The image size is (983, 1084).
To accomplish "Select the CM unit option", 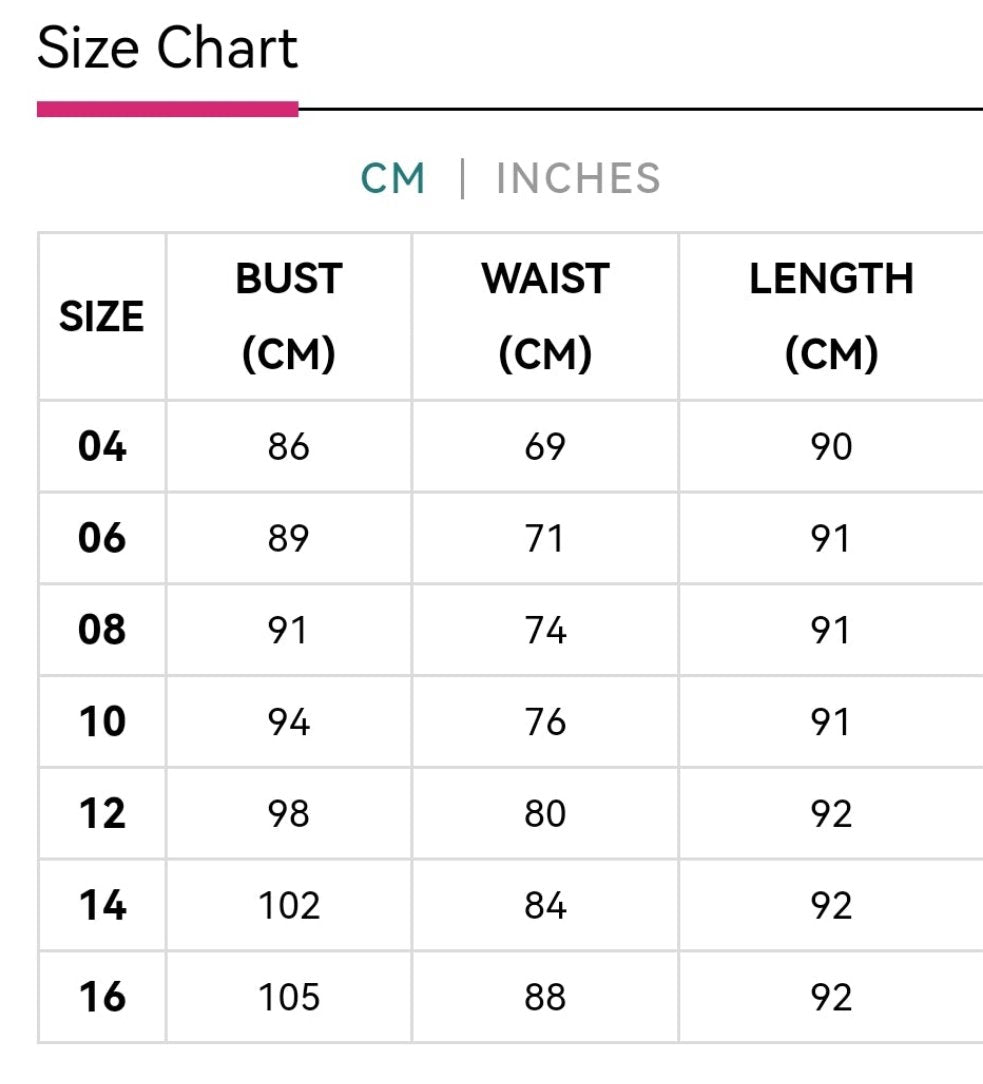I will point(393,178).
